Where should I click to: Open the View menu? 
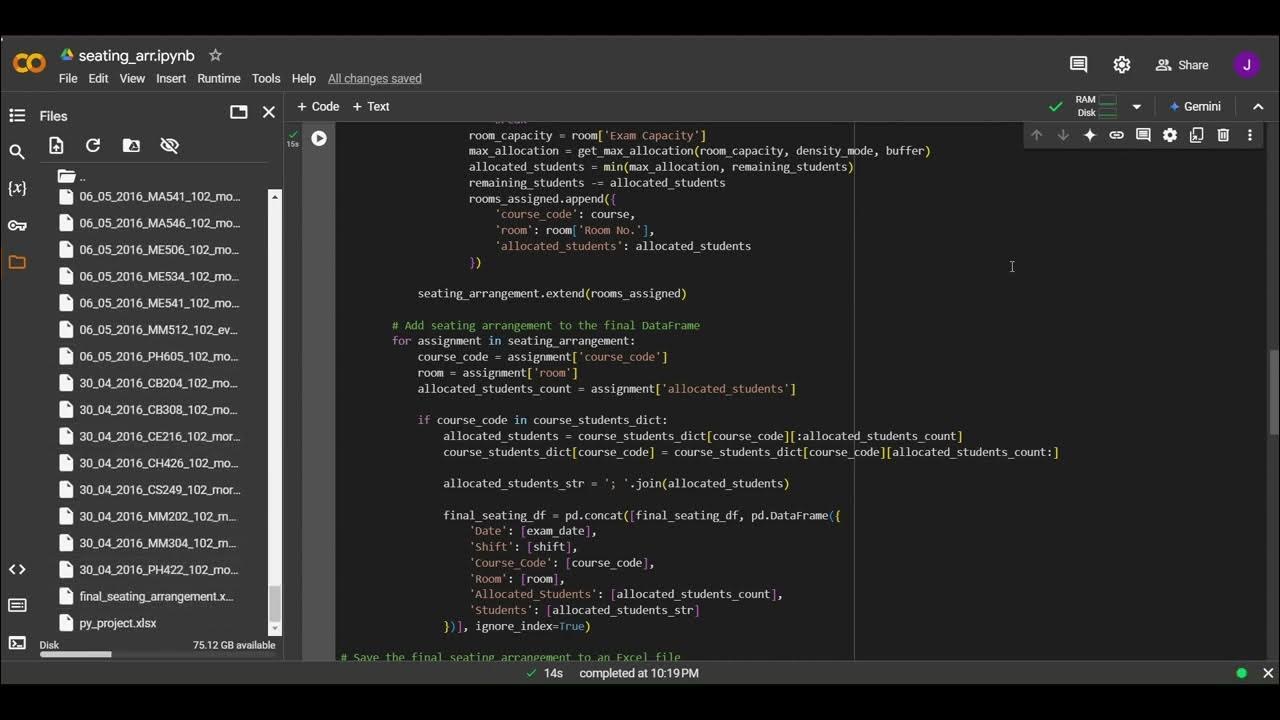pos(132,78)
